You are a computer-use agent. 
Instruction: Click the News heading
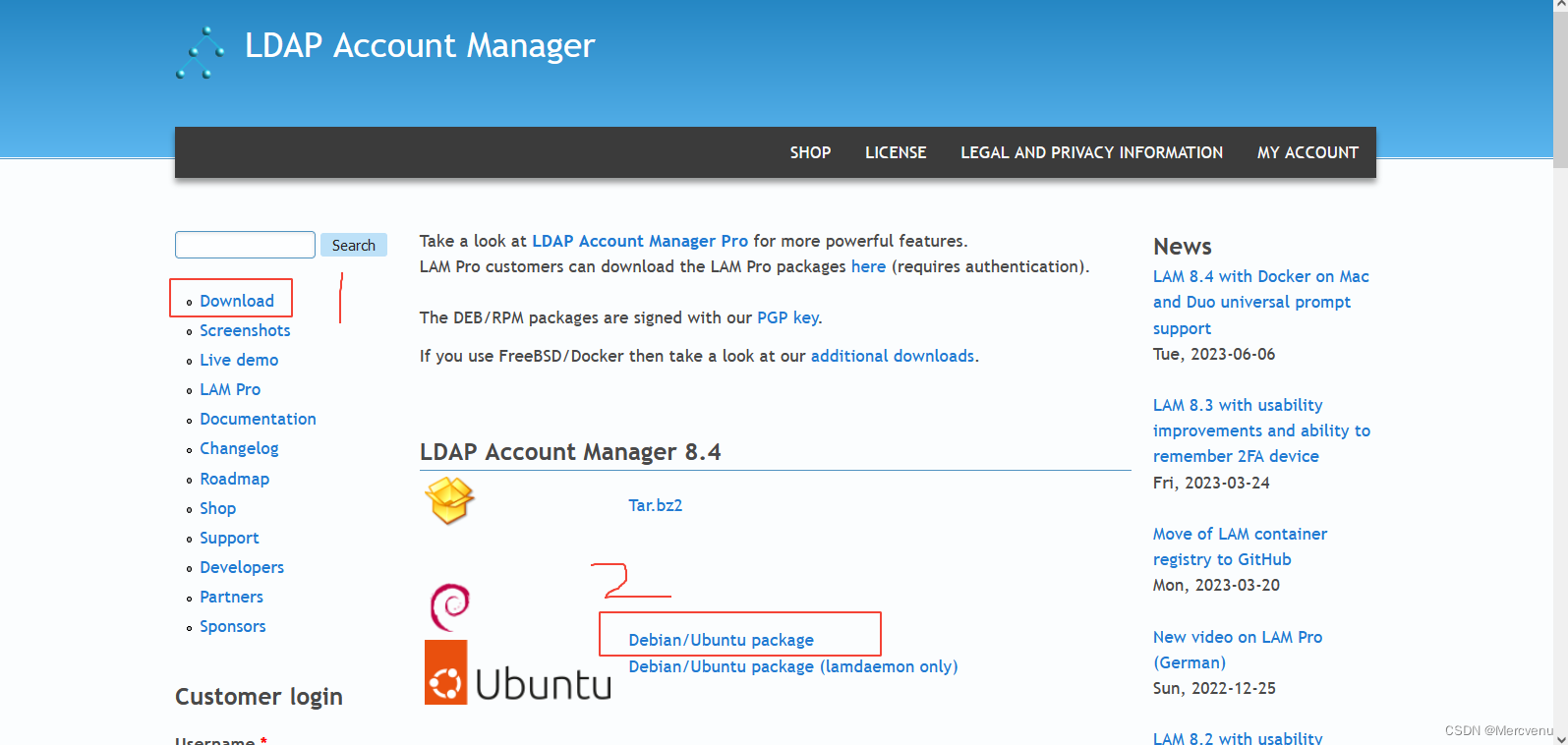pos(1182,246)
